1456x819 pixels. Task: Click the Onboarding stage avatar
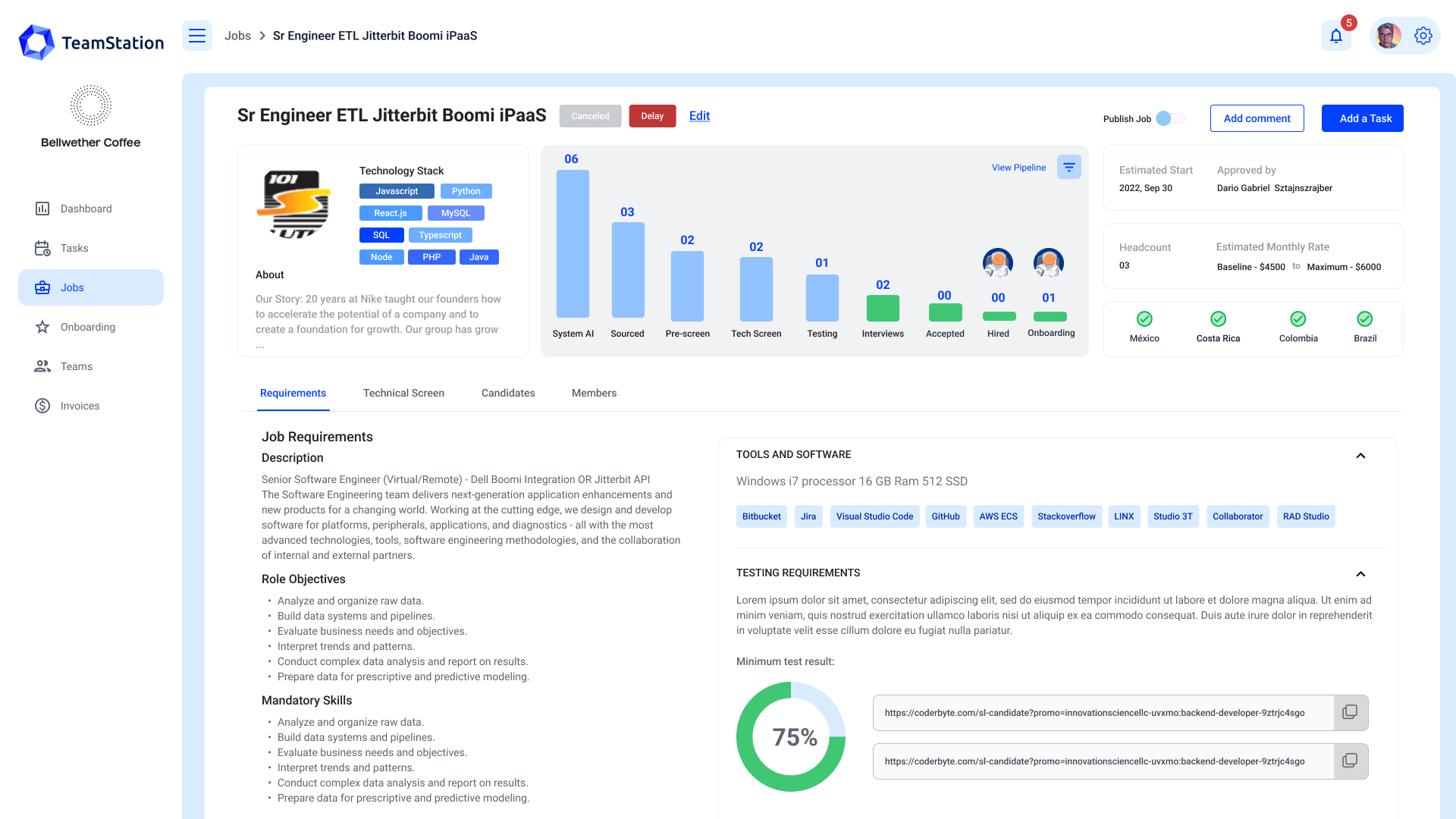tap(1049, 263)
